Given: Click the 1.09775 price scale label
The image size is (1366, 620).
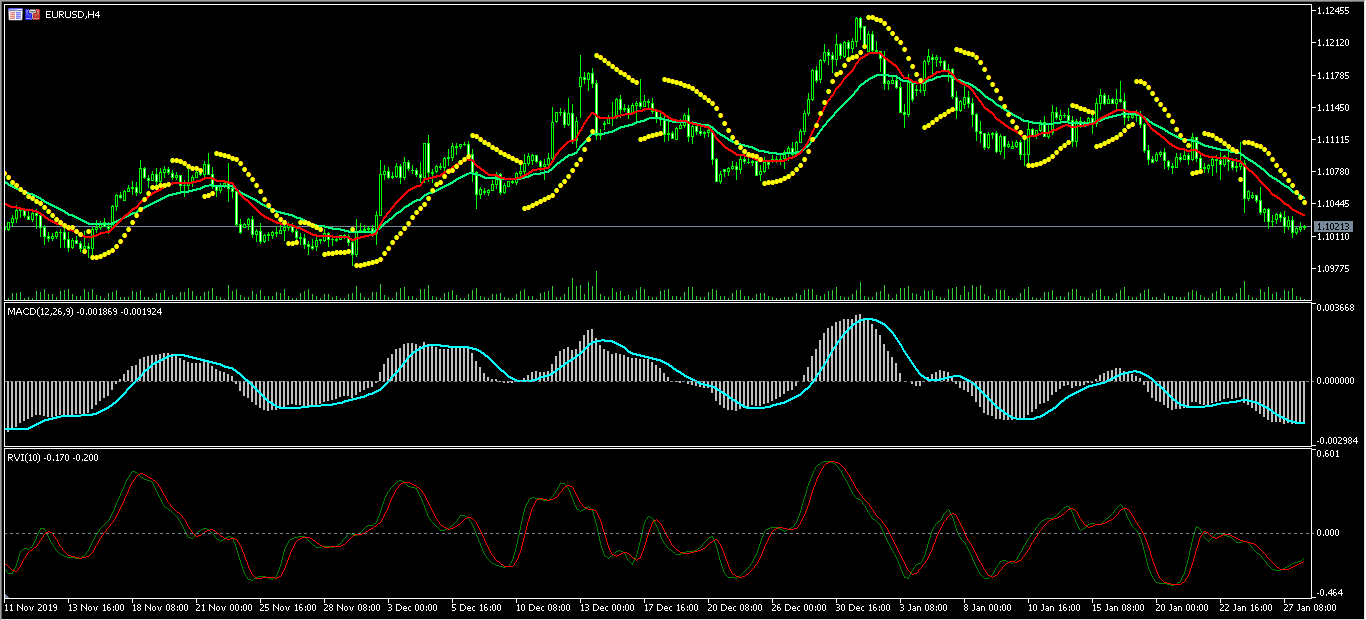Looking at the screenshot, I should click(1334, 269).
